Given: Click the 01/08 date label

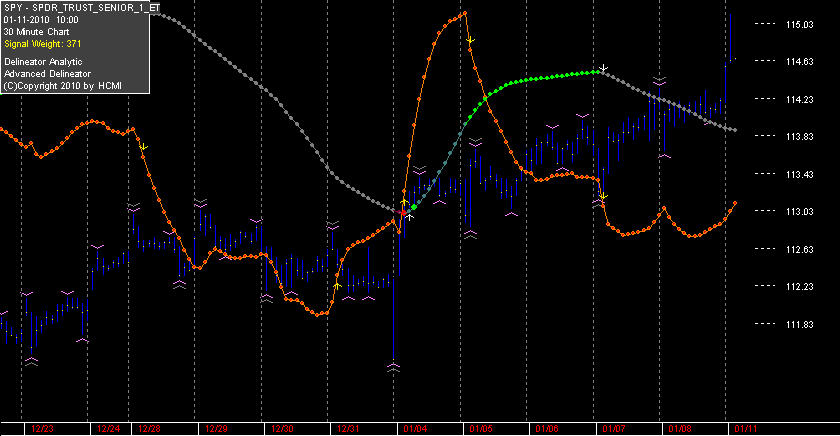Looking at the screenshot, I should point(679,429).
